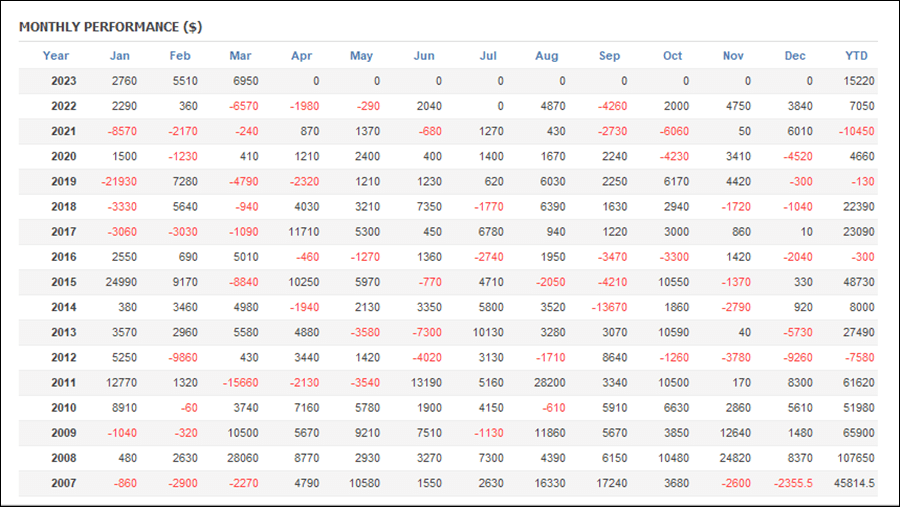Select the 2015 year row label
900x507 pixels.
64,282
